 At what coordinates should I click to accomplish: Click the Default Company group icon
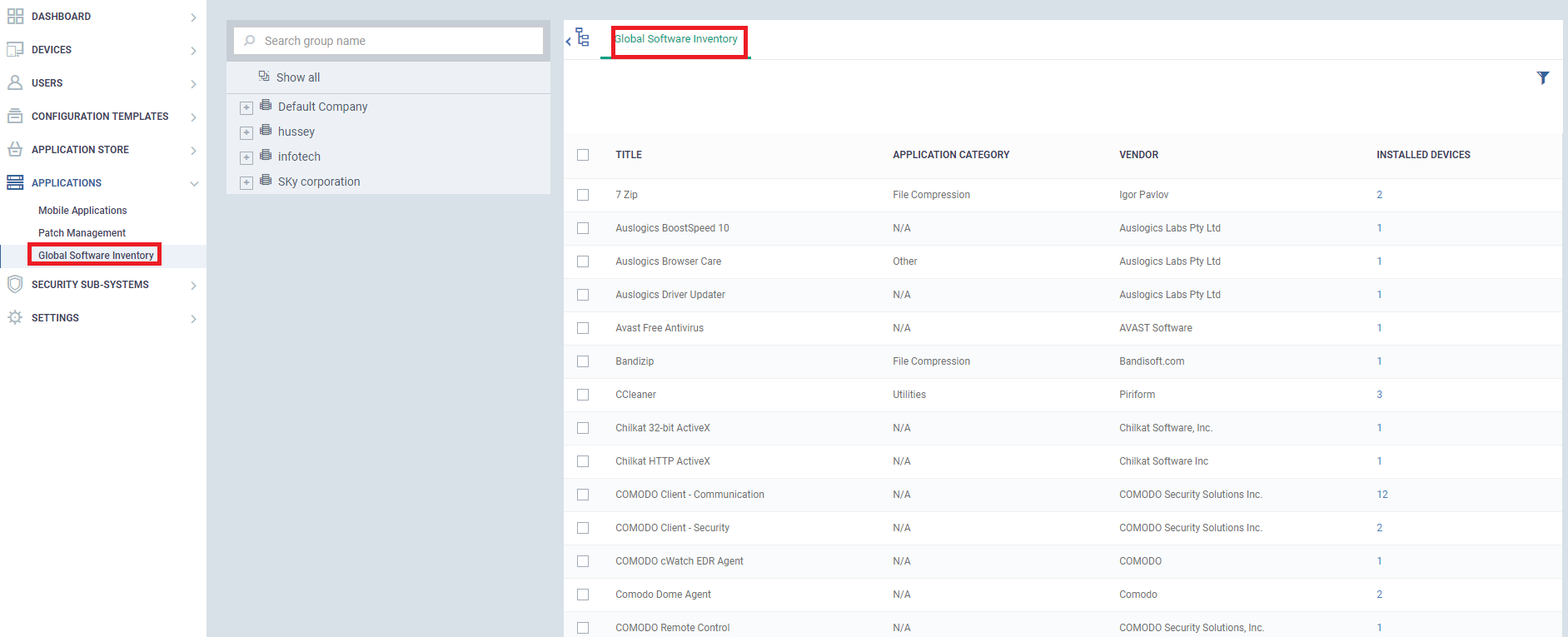click(x=266, y=105)
